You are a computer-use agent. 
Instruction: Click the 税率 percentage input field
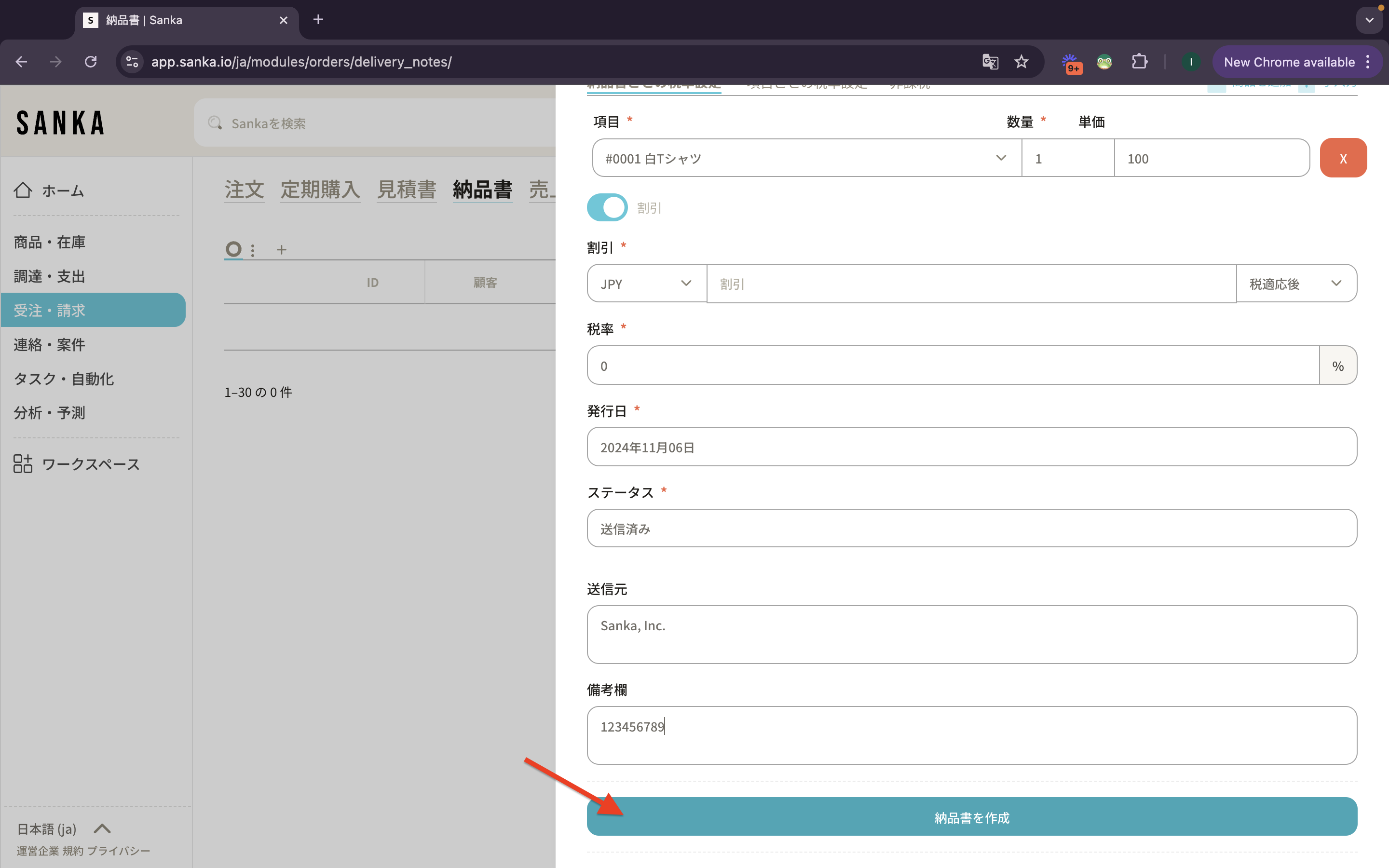(953, 366)
